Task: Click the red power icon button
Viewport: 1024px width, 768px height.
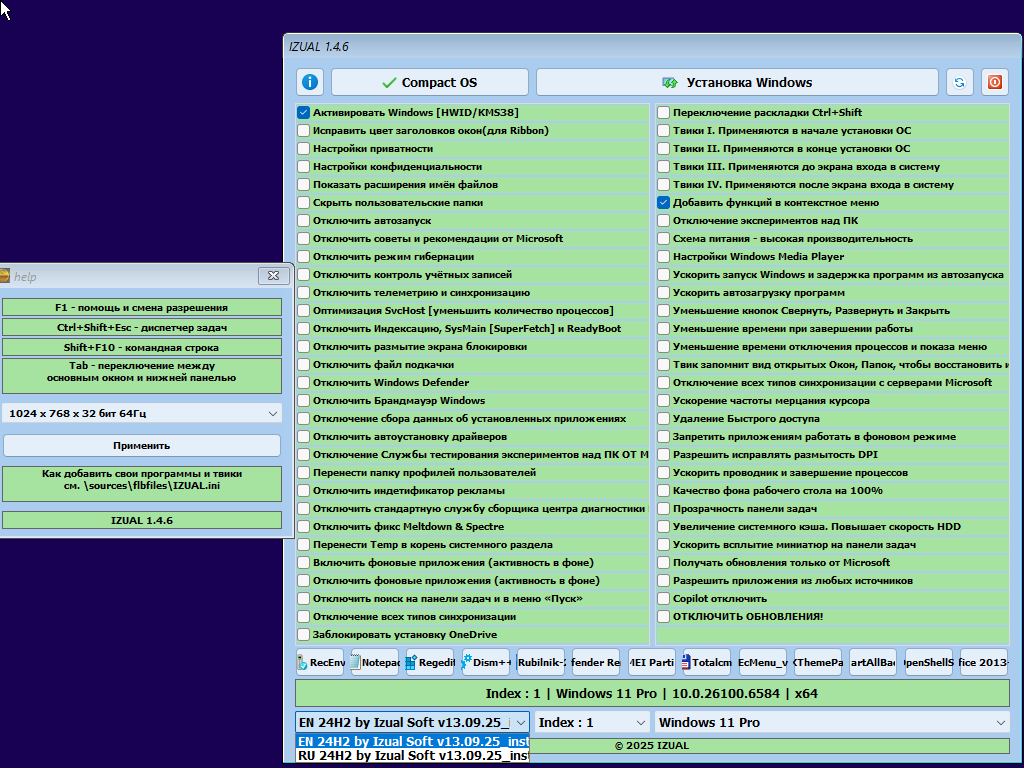Action: (994, 82)
